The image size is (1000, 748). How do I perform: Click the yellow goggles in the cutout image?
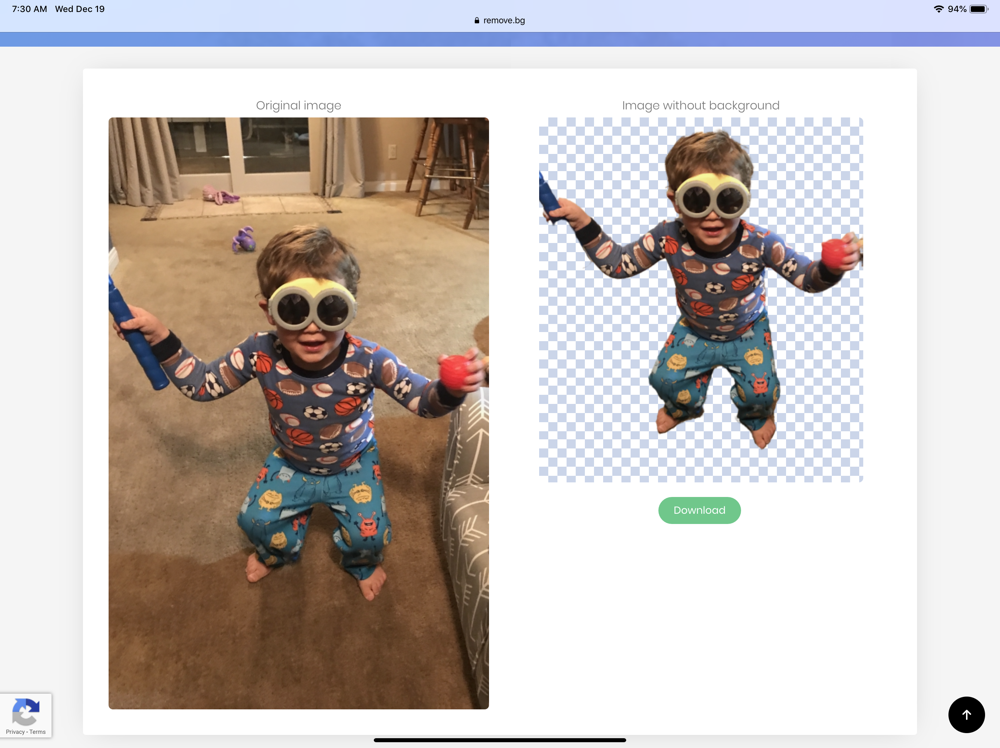click(x=711, y=197)
